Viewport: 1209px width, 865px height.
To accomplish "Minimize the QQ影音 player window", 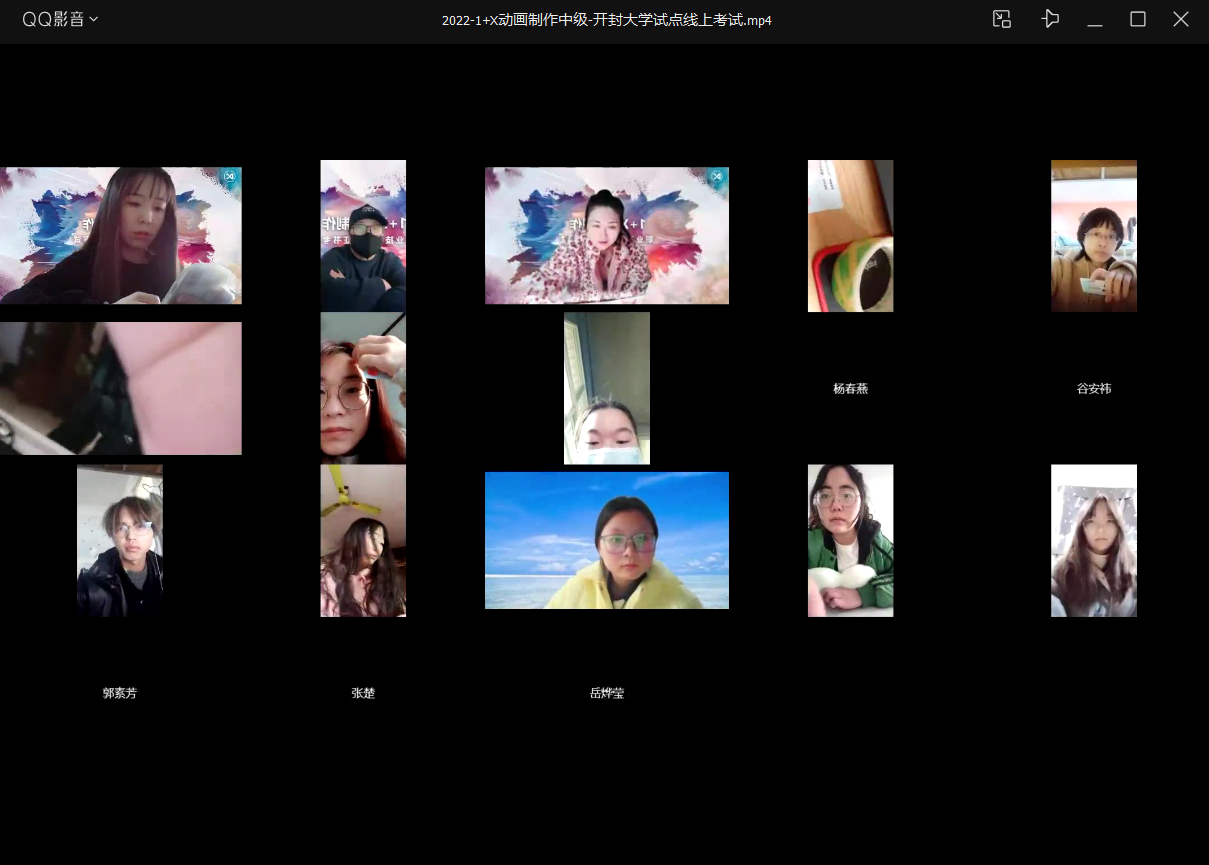I will pyautogui.click(x=1095, y=19).
